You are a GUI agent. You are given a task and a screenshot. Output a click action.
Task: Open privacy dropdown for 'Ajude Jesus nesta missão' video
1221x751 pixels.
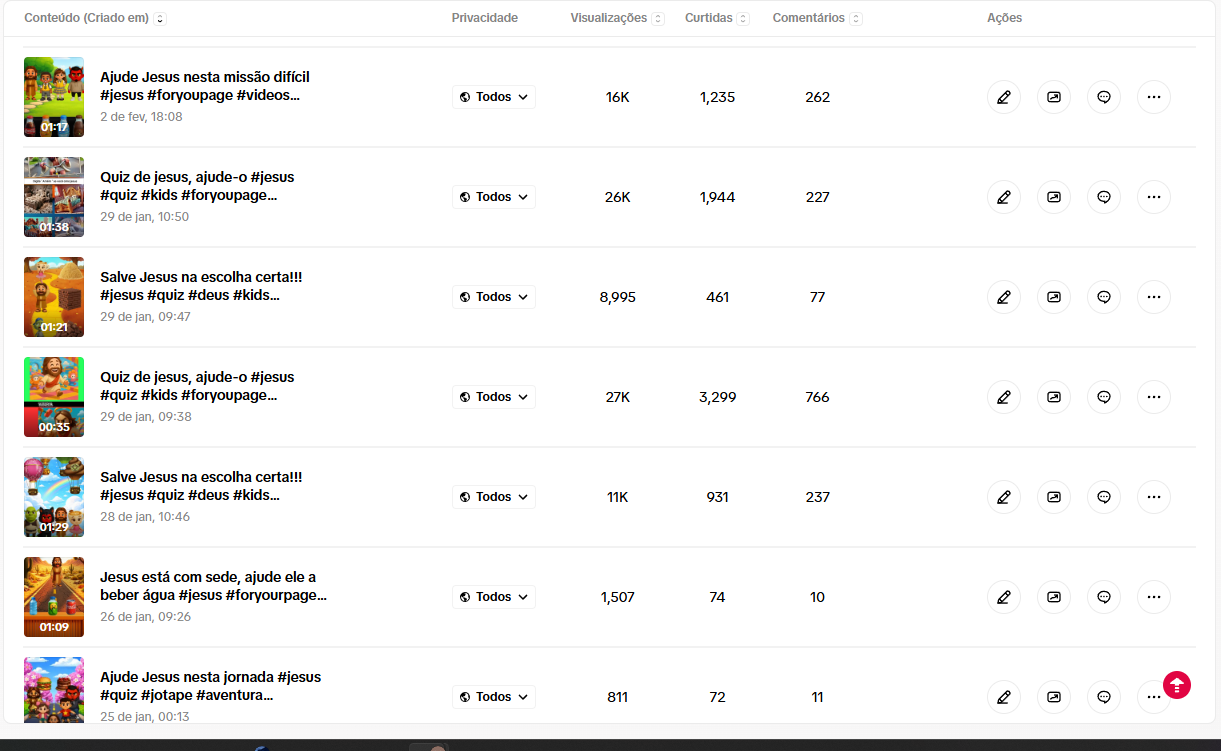(493, 97)
